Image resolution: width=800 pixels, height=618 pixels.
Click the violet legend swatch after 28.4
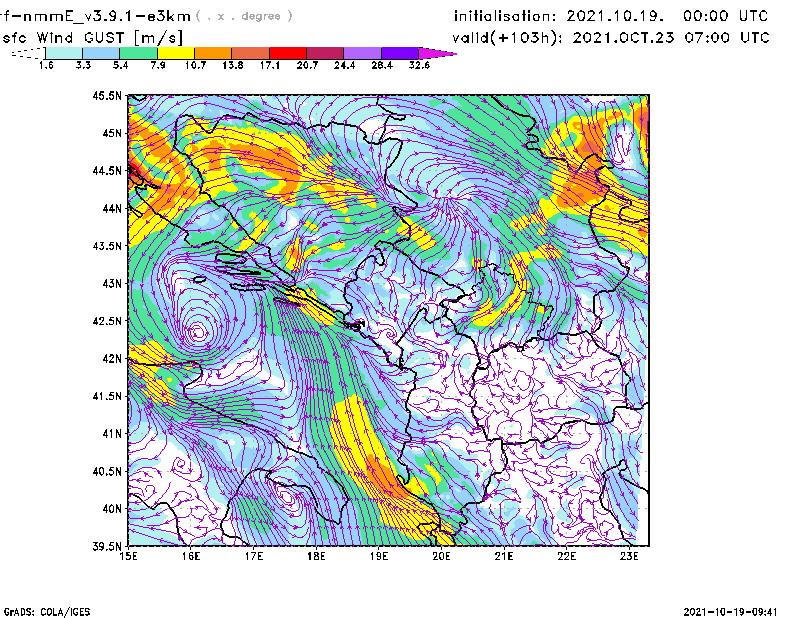pos(399,53)
